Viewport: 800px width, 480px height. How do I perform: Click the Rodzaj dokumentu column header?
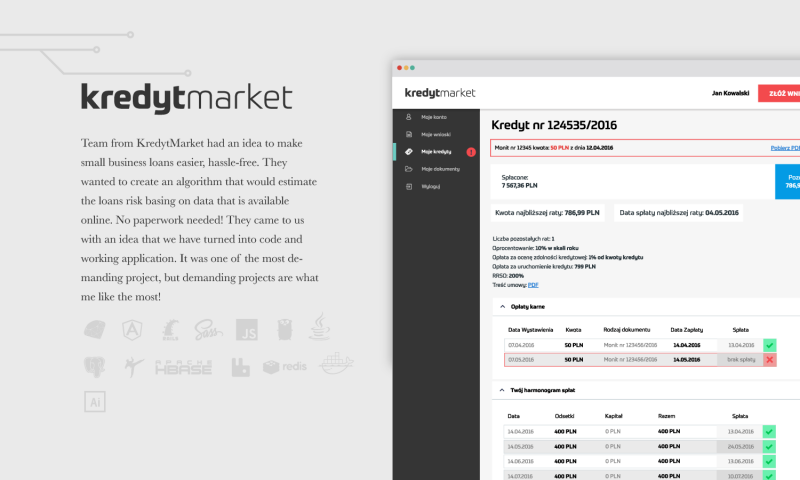pos(627,330)
